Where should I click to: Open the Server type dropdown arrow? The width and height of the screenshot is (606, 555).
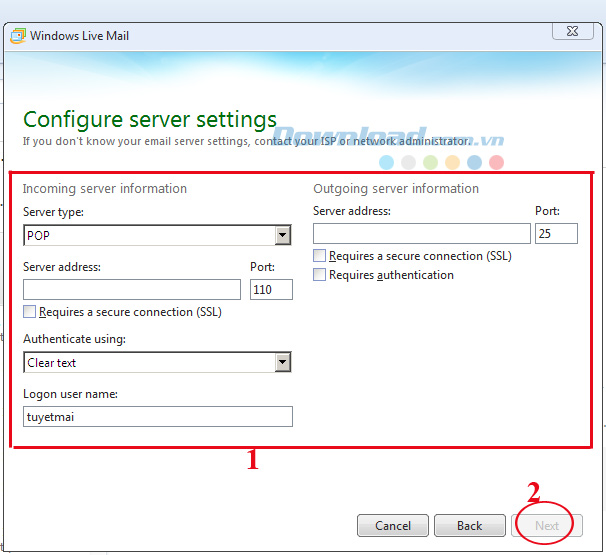tap(283, 235)
